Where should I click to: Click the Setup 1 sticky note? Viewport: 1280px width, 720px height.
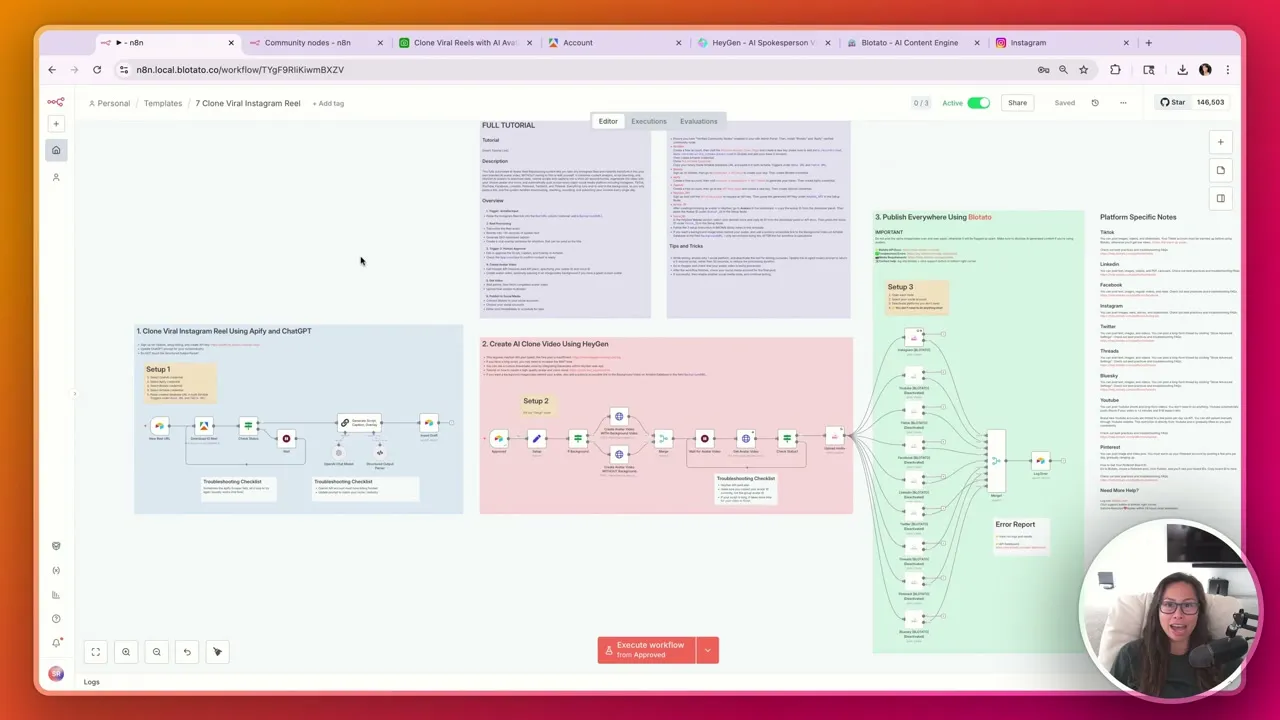click(180, 382)
